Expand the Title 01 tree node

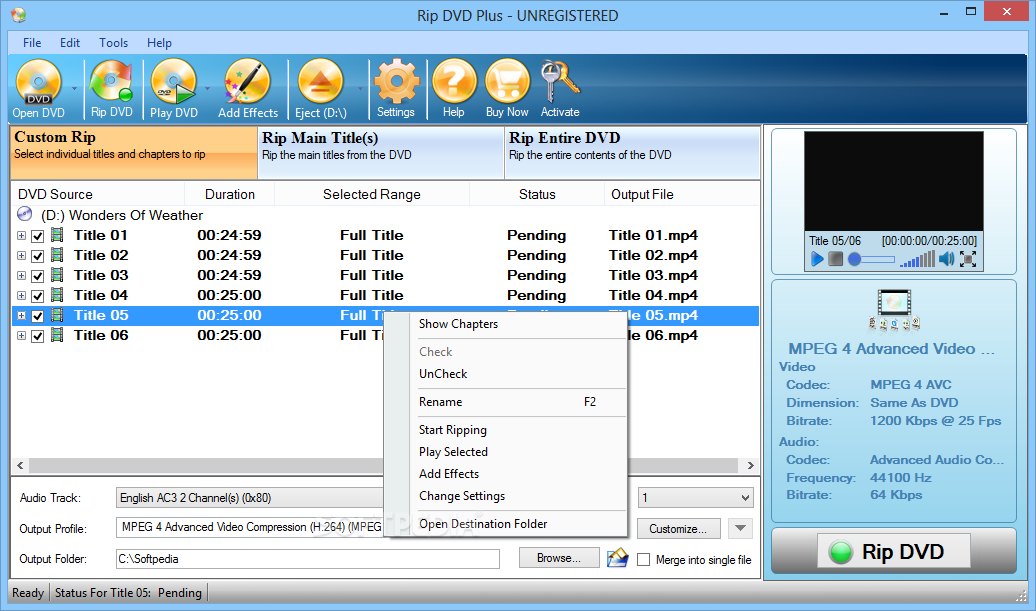coord(22,236)
